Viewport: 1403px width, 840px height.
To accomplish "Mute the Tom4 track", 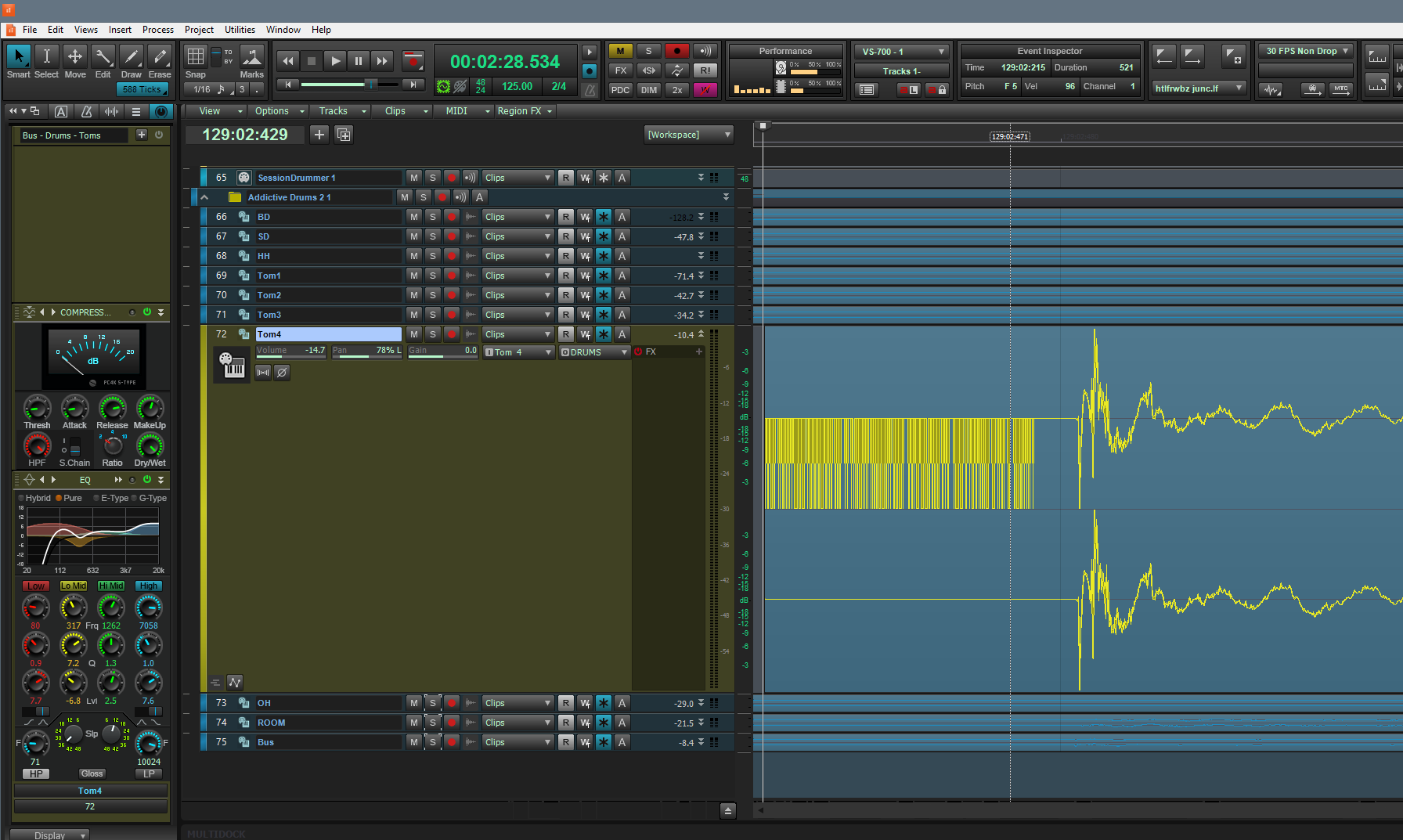I will point(413,334).
